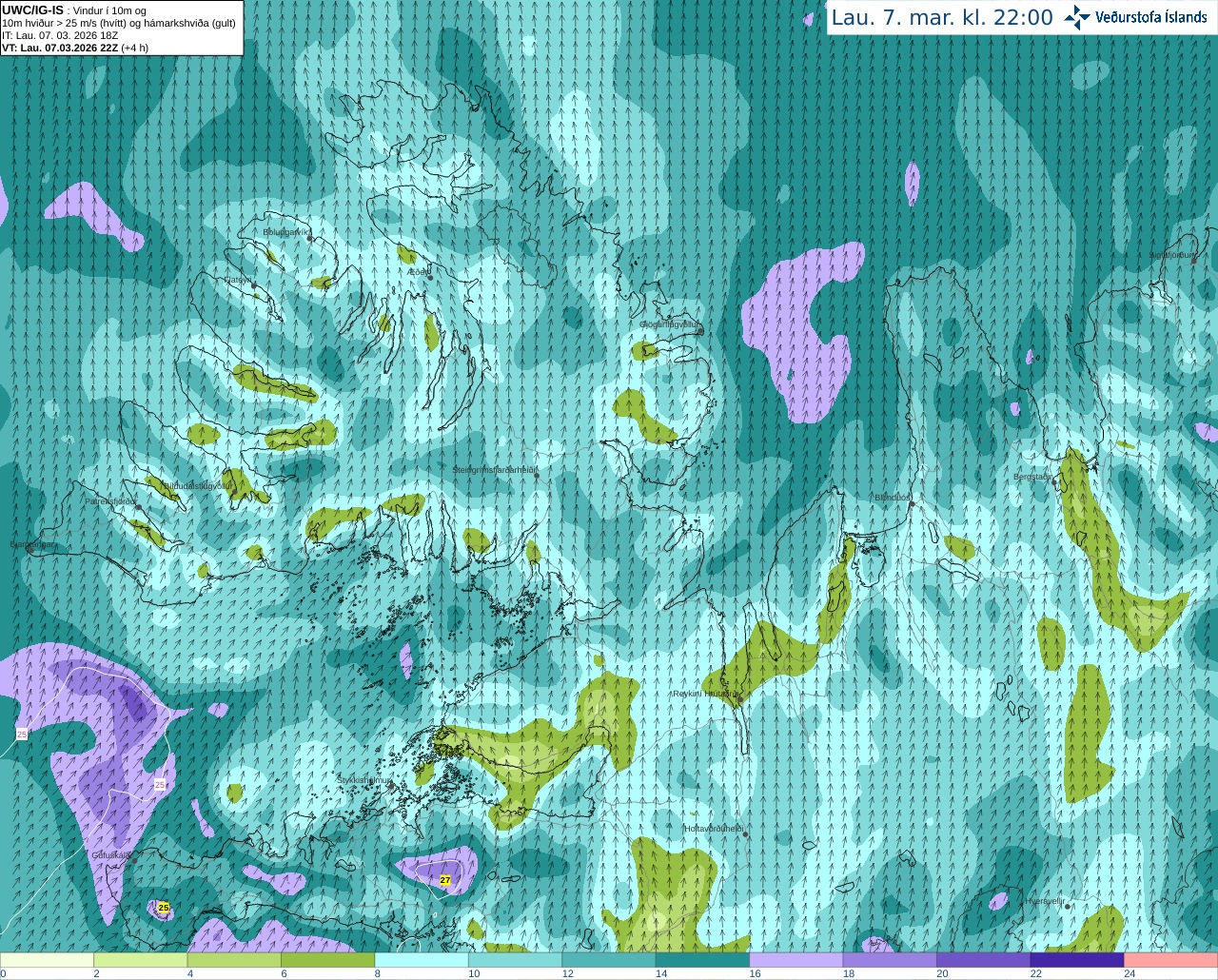Screen dimensions: 1218x980
Task: Click the 8–10 m/s pale cyan legend swatch
Action: pyautogui.click(x=422, y=960)
